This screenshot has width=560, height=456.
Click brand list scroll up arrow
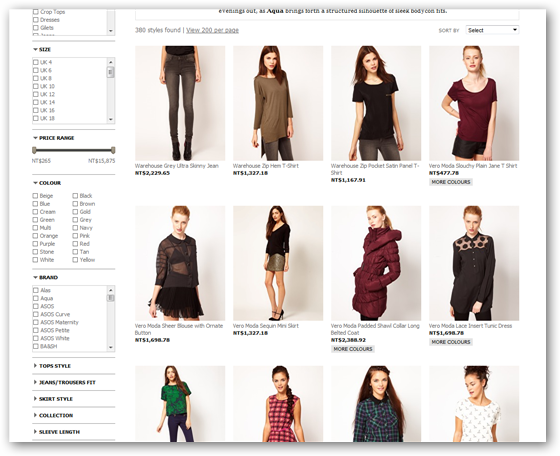[x=111, y=290]
